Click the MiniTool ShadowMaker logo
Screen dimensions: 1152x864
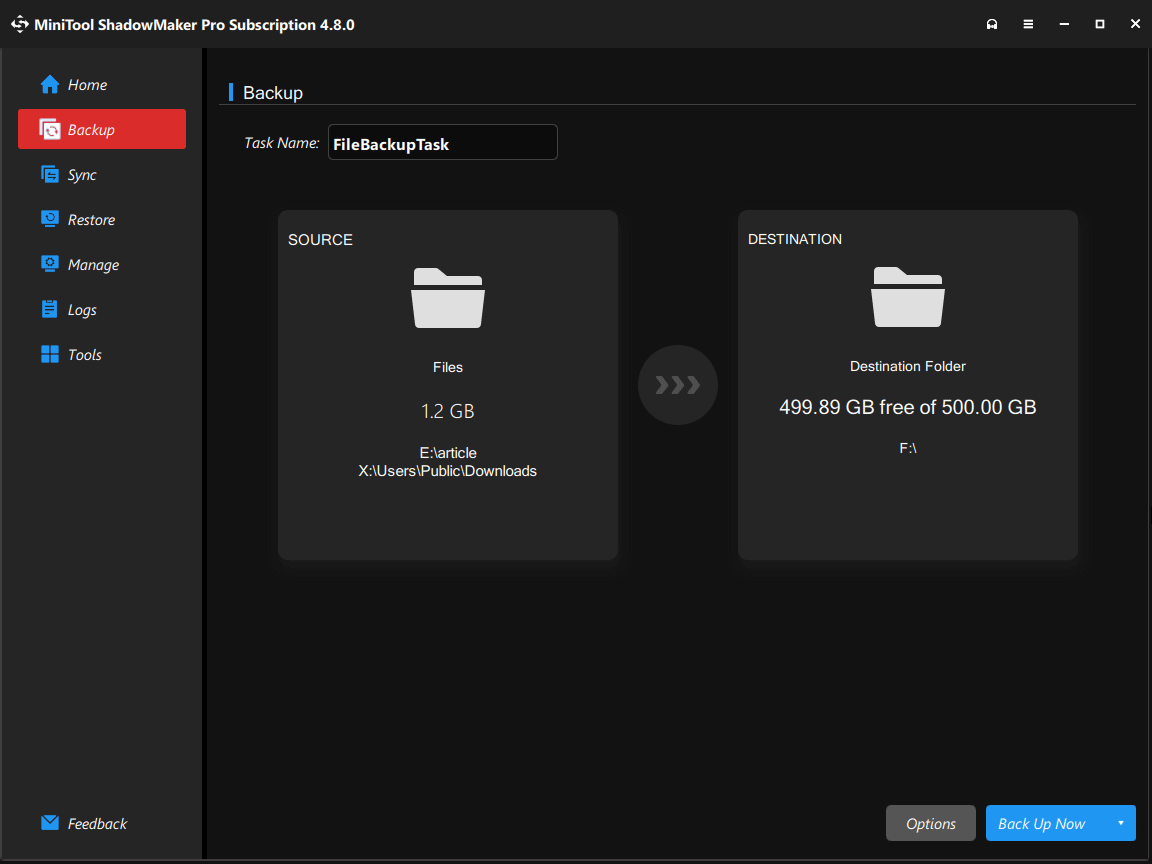tap(19, 23)
